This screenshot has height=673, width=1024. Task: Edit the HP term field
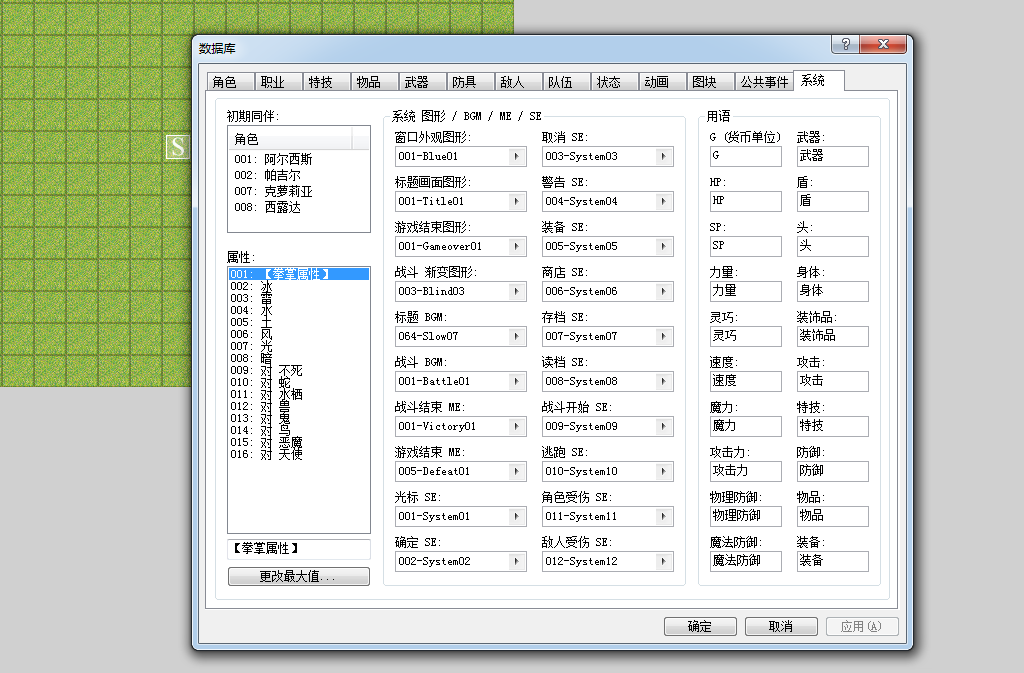(745, 201)
